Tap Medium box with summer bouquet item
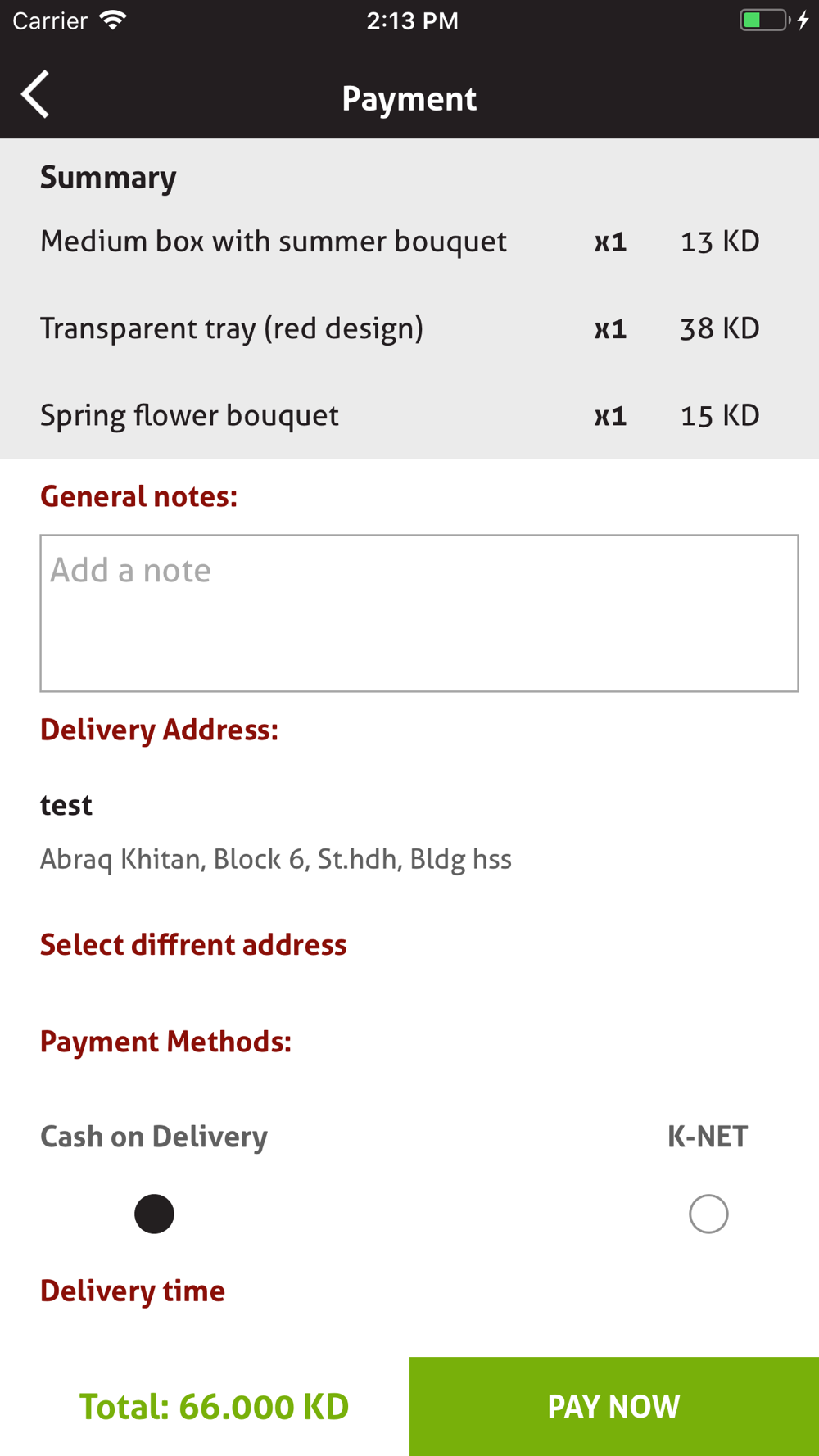The width and height of the screenshot is (819, 1456). click(x=274, y=242)
